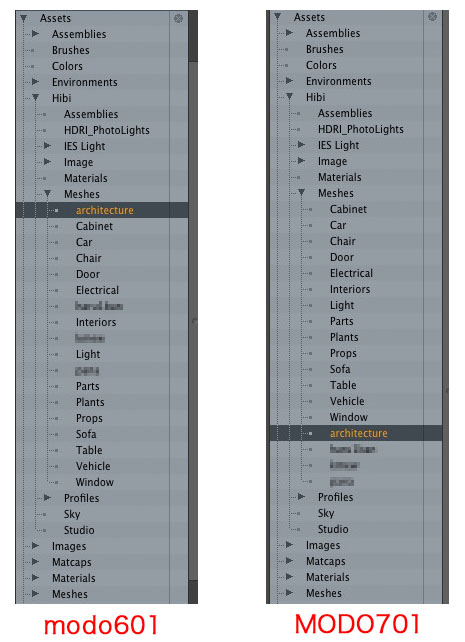Click the round icon atop MODO701 panel
This screenshot has height=642, width=465.
pos(433,17)
